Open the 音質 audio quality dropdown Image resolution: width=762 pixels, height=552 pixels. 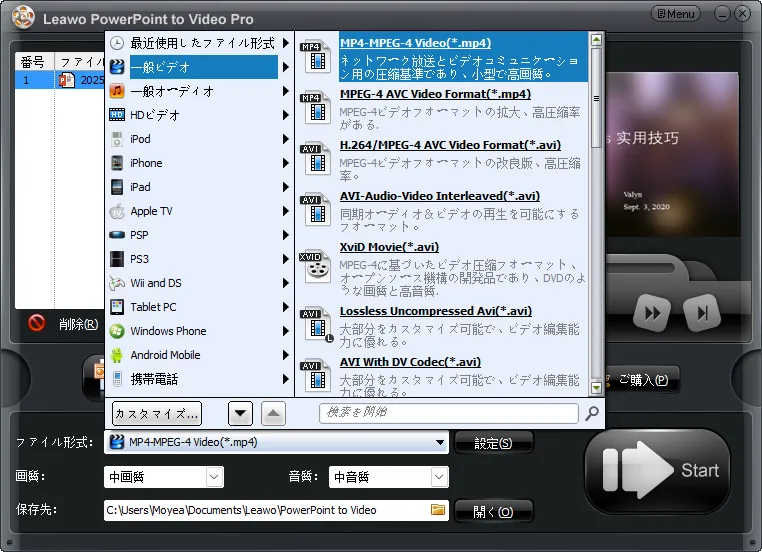pyautogui.click(x=439, y=477)
